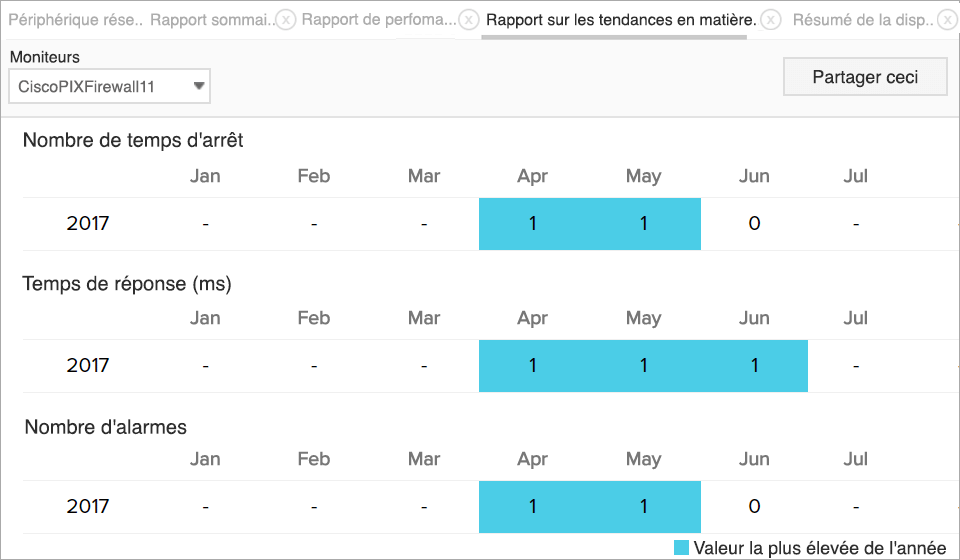Close the Résumé de la disponibilité tab
The width and height of the screenshot is (960, 560).
click(x=947, y=20)
